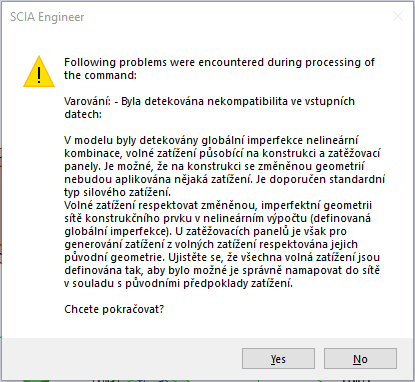This screenshot has height=382, width=415.
Task: Click the 'Varování: - Byla detekována' line
Action: [x=209, y=101]
